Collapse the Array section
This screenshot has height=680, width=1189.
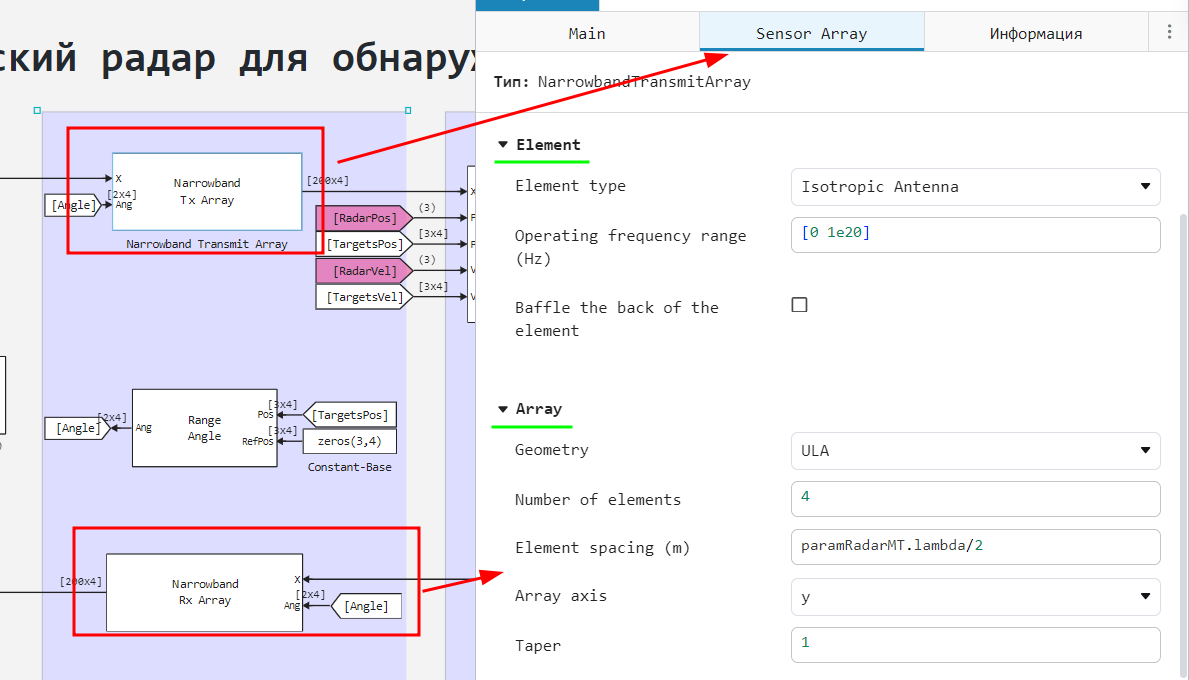coord(503,409)
